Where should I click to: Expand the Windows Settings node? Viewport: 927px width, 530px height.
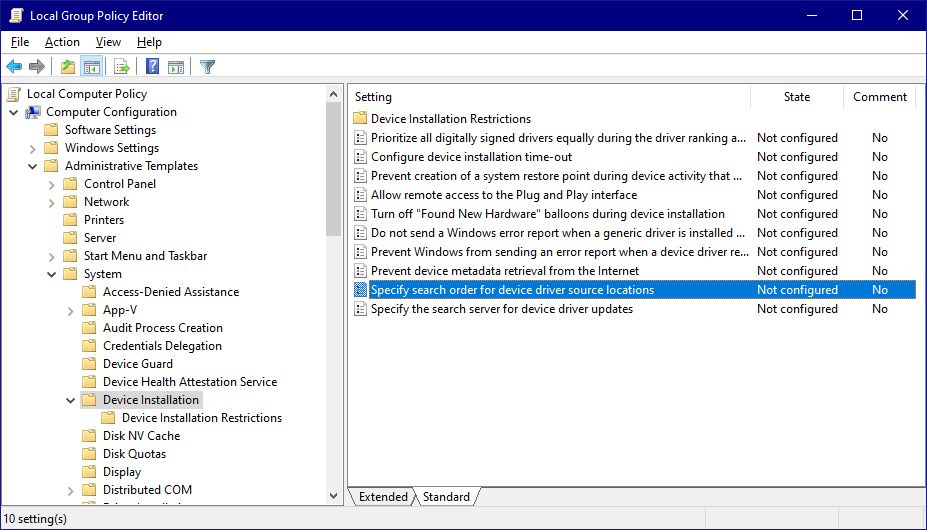point(33,148)
